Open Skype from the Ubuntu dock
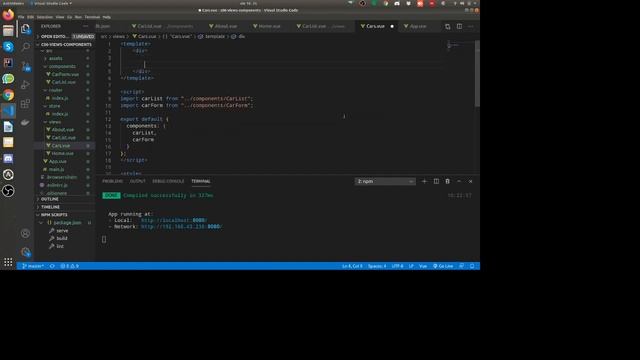The height and width of the screenshot is (360, 640). coord(8,47)
